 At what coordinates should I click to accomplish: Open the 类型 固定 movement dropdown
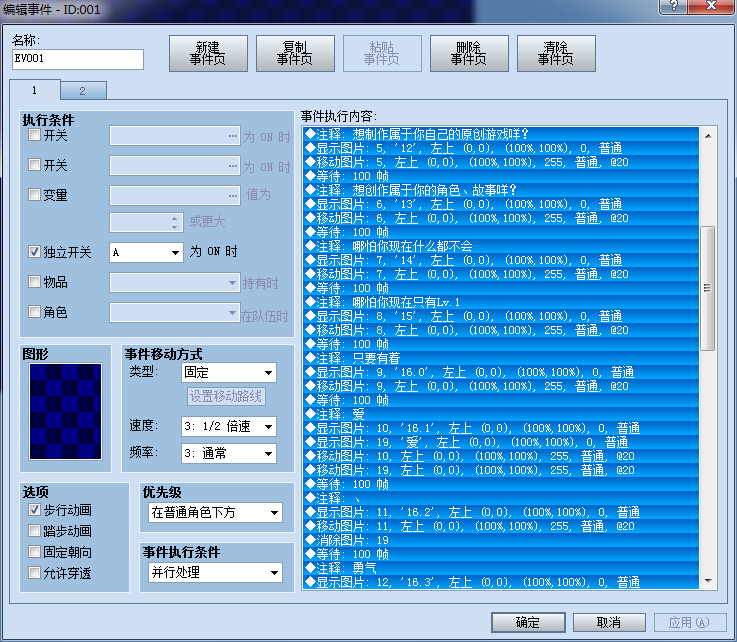(229, 373)
